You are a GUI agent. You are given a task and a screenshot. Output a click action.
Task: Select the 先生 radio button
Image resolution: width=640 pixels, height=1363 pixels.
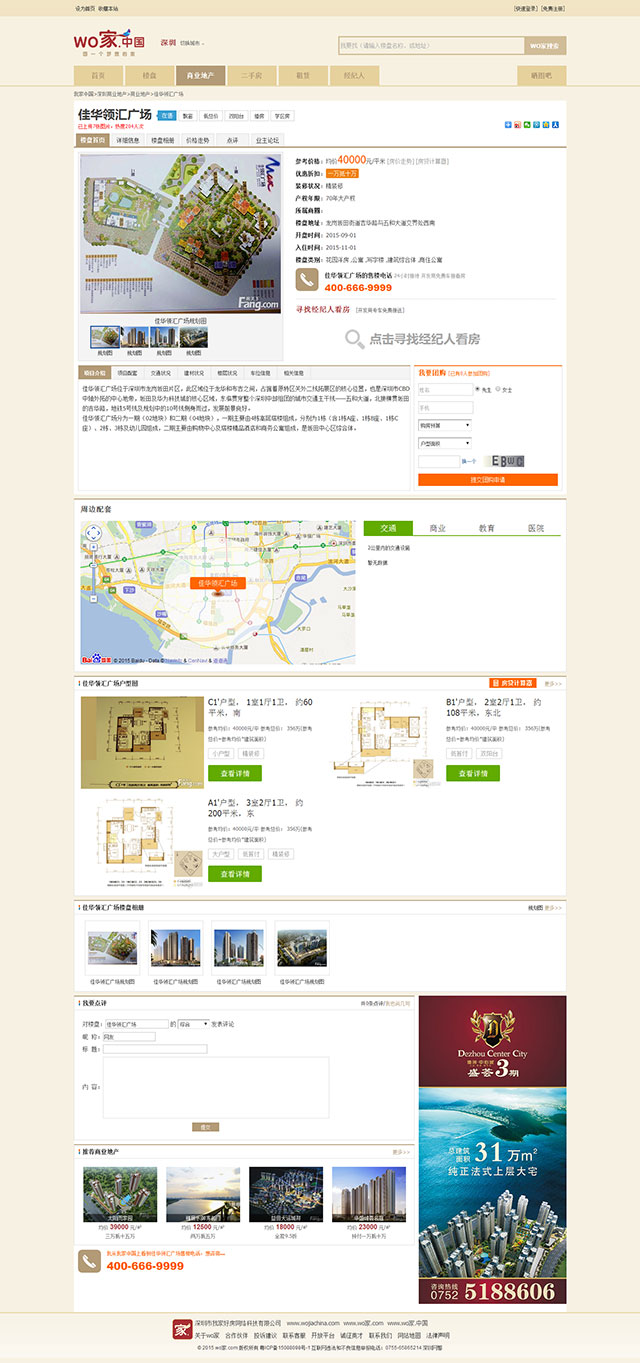478,389
